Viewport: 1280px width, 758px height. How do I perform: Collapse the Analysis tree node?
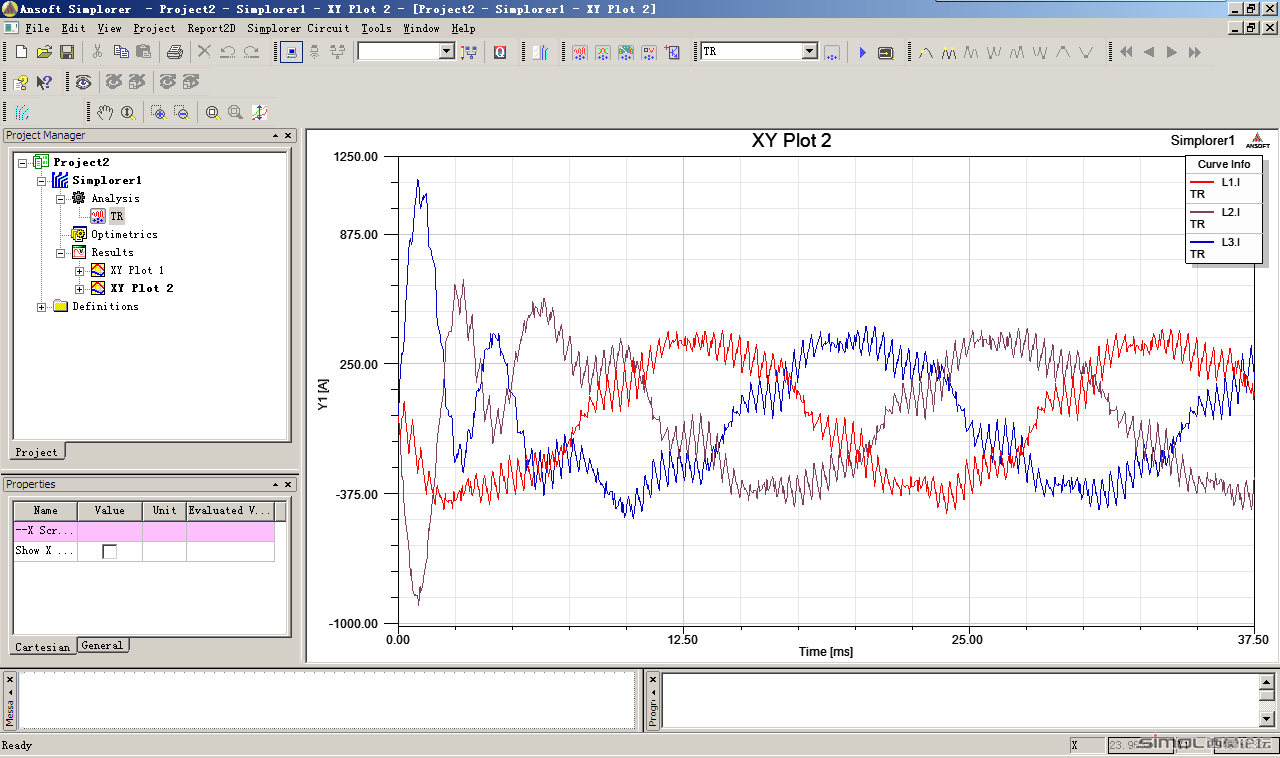(61, 198)
